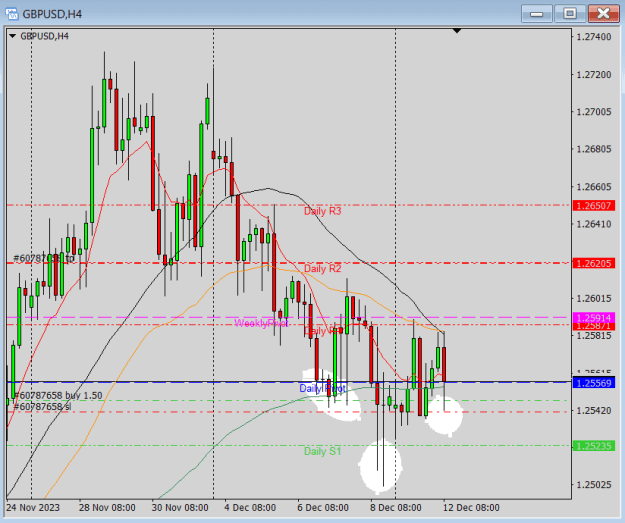
Task: Click the GBPUSD,H4 title bar text
Action: click(x=52, y=14)
